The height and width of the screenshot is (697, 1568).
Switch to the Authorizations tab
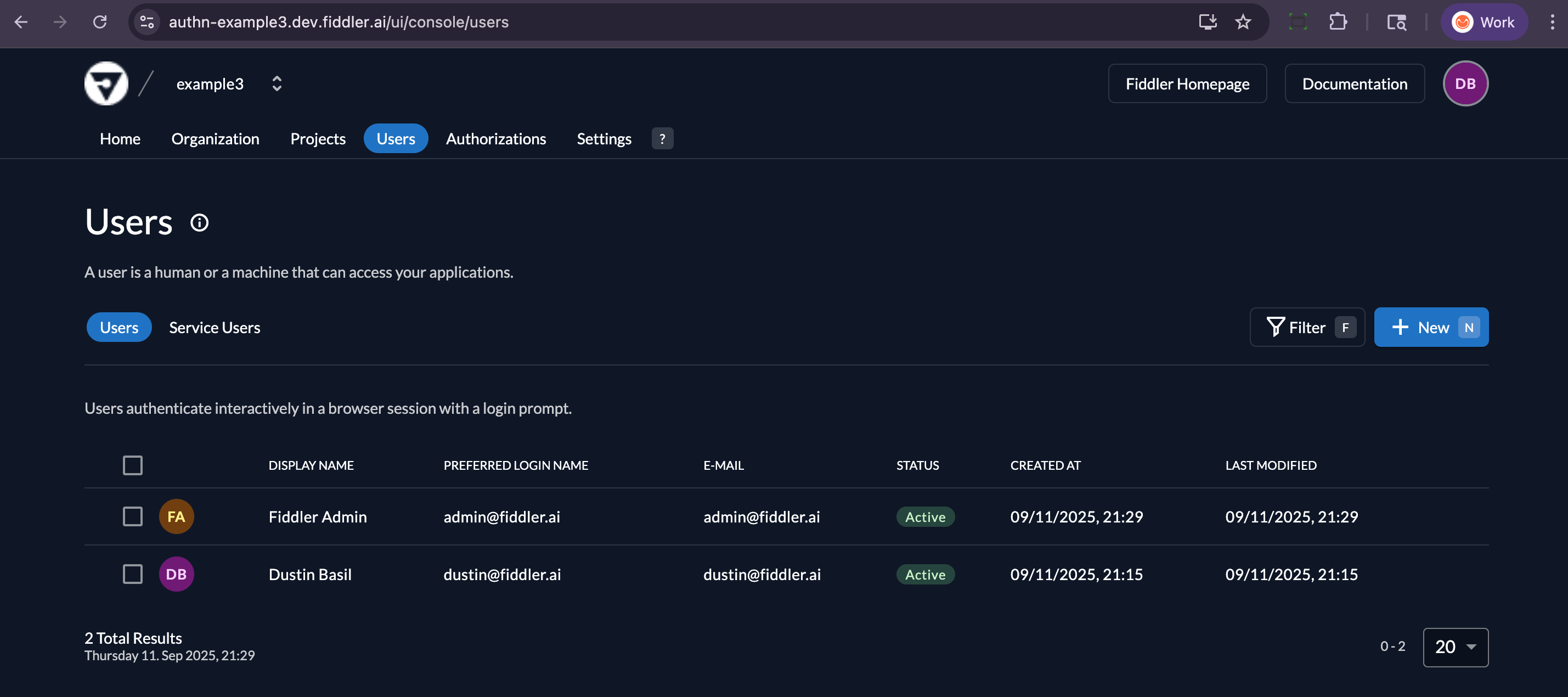click(496, 139)
